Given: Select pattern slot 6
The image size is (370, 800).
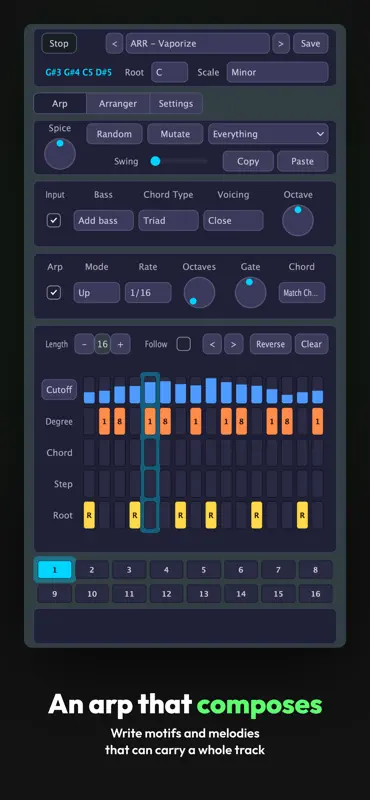Looking at the screenshot, I should [241, 569].
